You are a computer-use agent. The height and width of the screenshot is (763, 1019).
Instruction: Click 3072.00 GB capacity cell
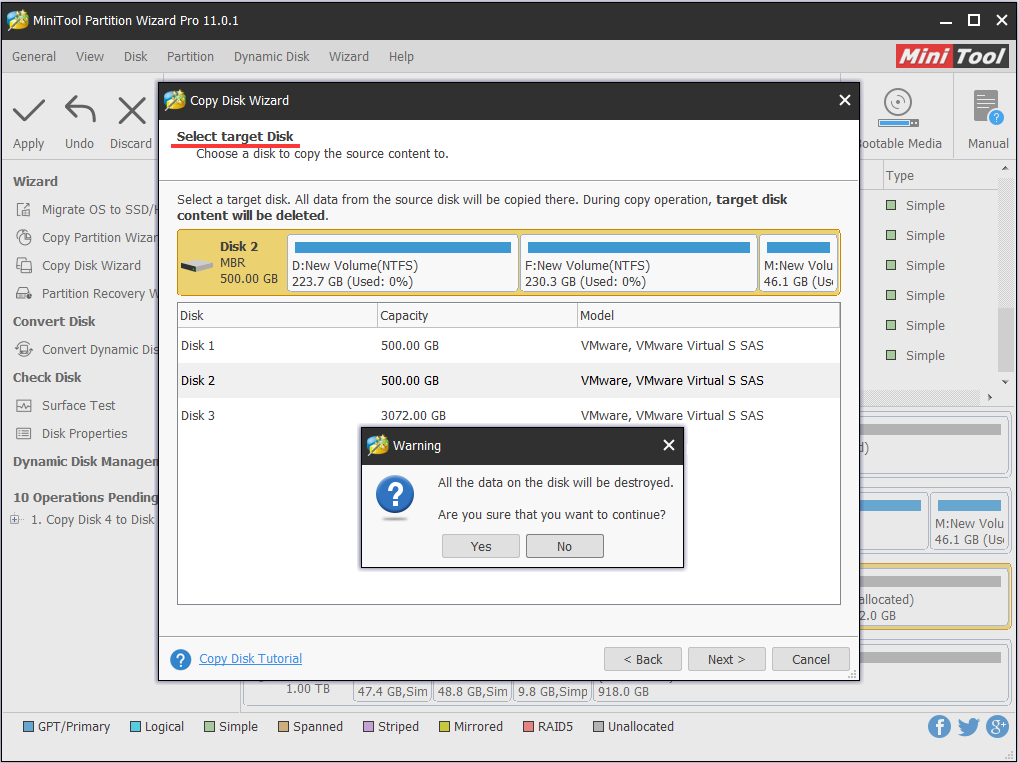coord(413,415)
